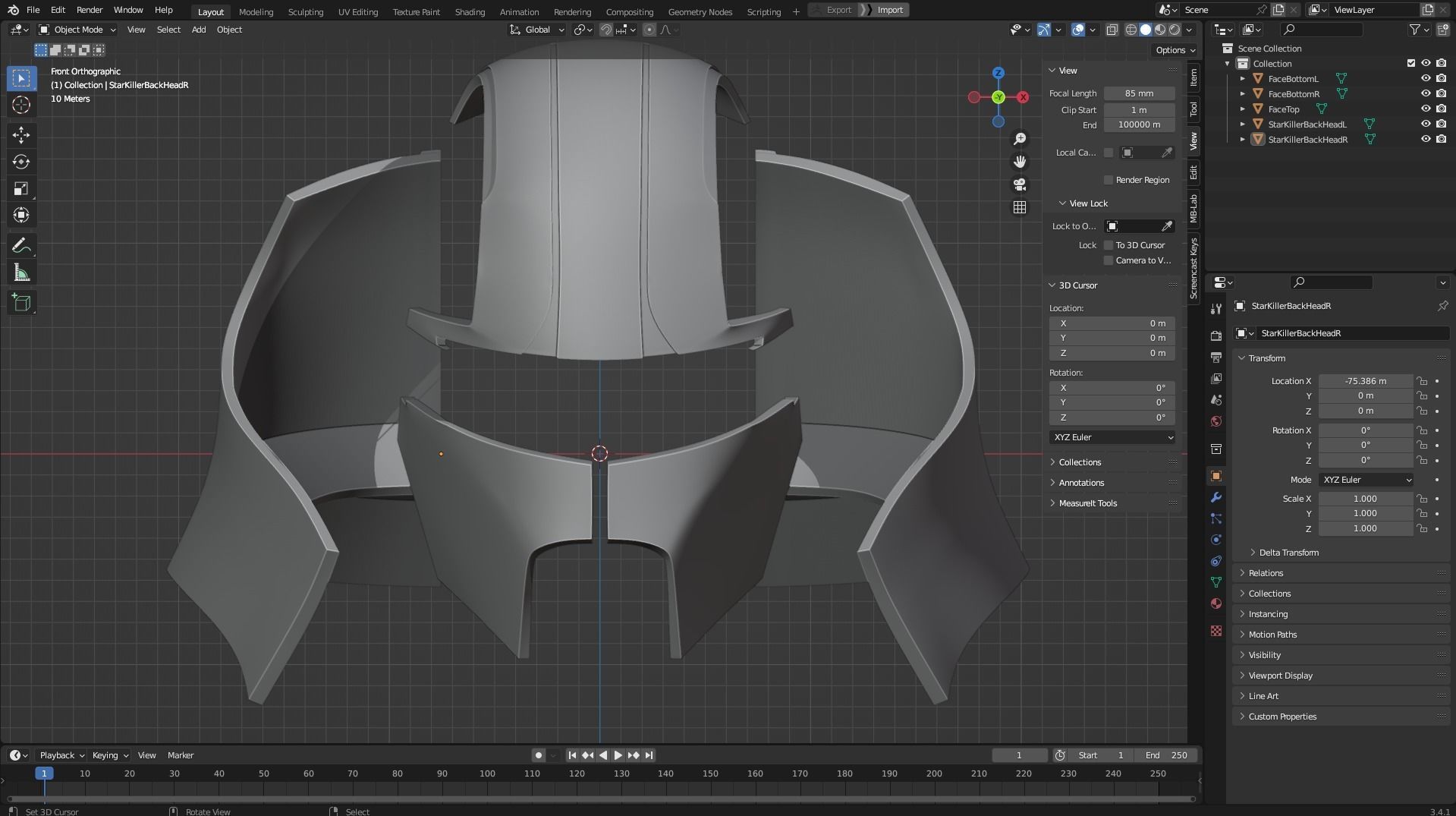Switch to the Sculpting workspace tab
1456x816 pixels.
tap(305, 11)
